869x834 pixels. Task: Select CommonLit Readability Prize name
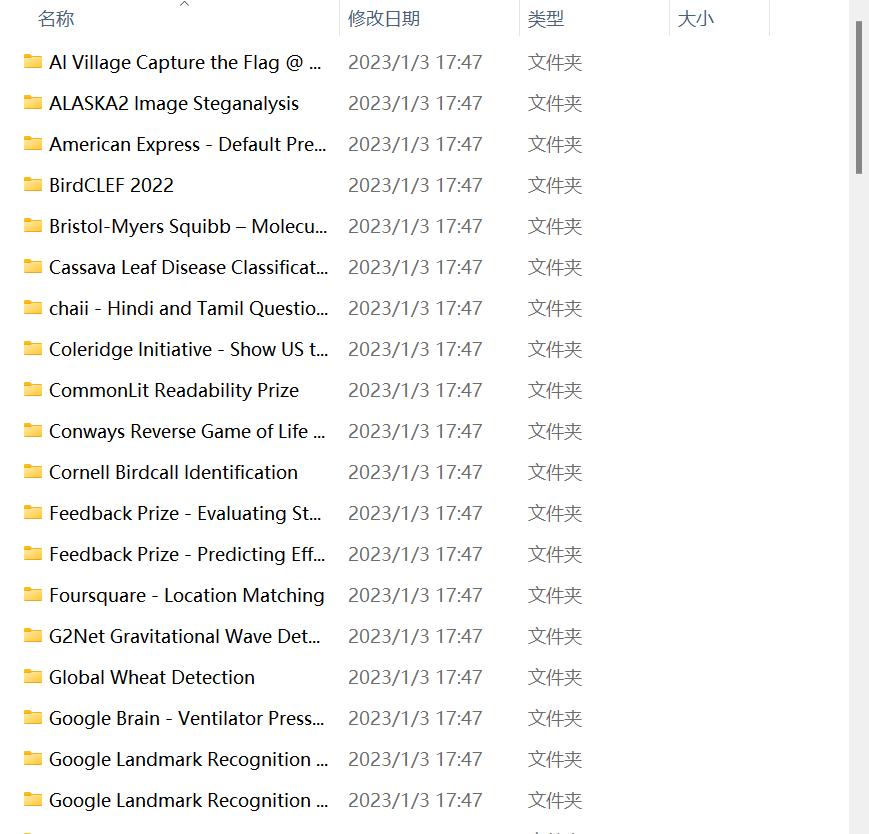pyautogui.click(x=174, y=391)
